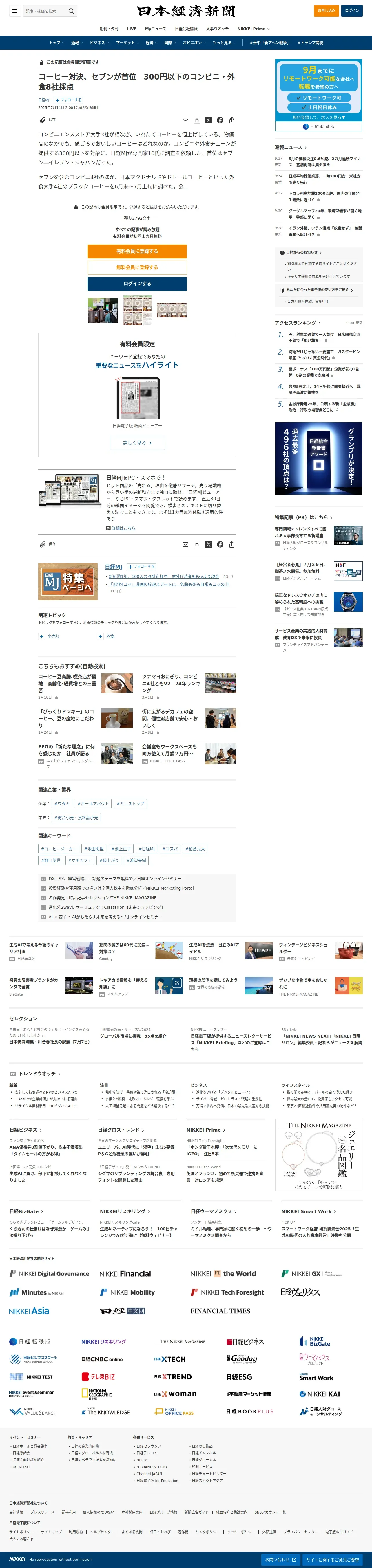Share to Facebook icon under the article date
The image size is (372, 1568).
[x=220, y=120]
